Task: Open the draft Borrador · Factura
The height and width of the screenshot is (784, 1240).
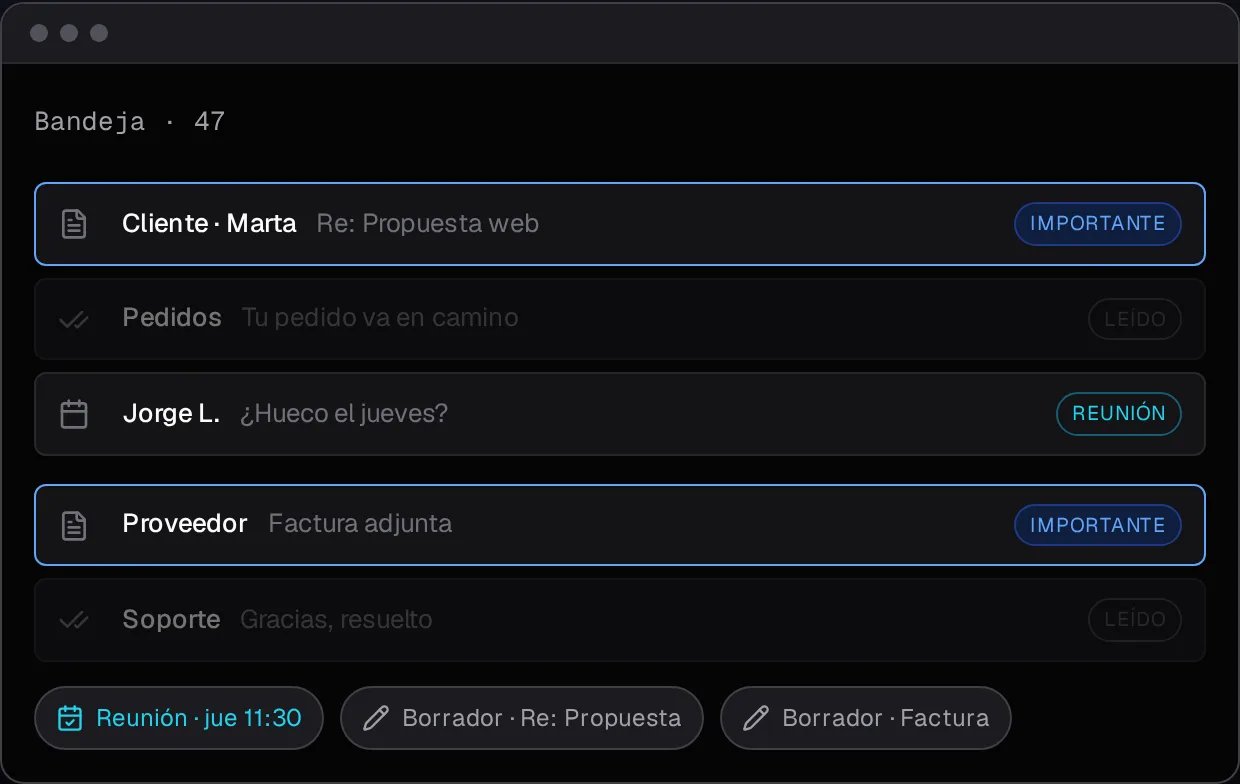Action: click(x=866, y=718)
